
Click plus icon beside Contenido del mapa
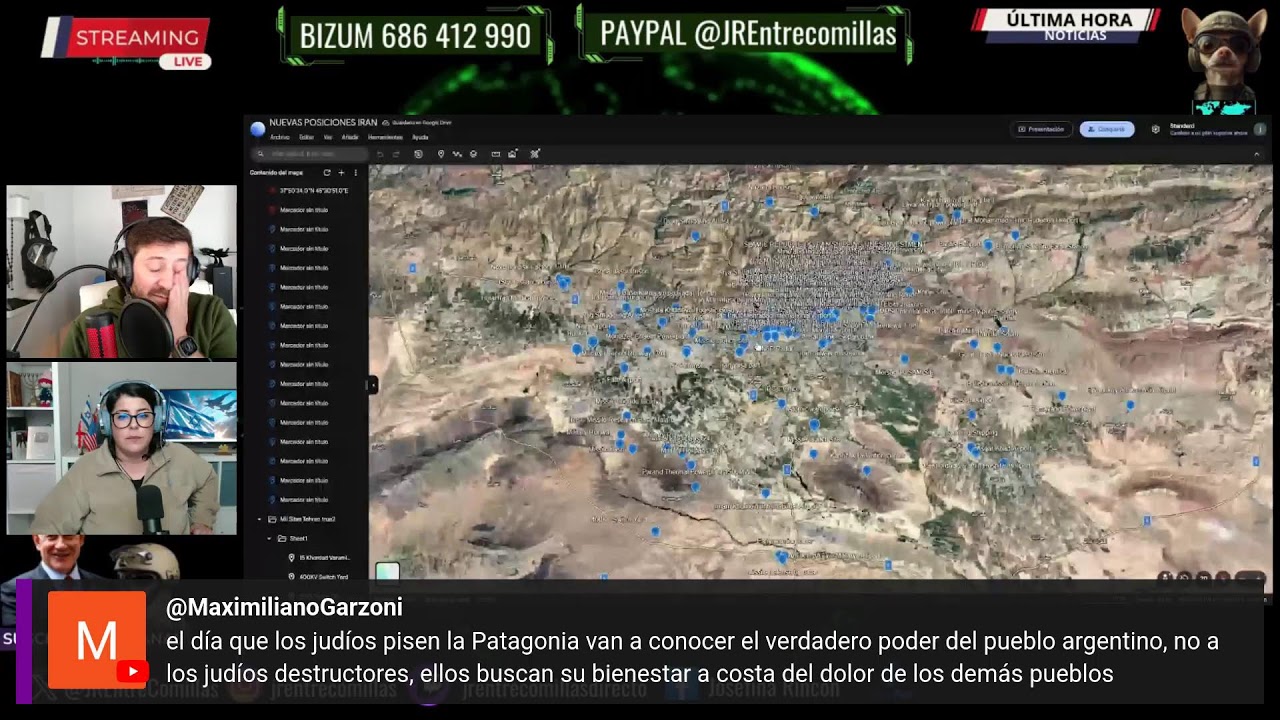[341, 173]
